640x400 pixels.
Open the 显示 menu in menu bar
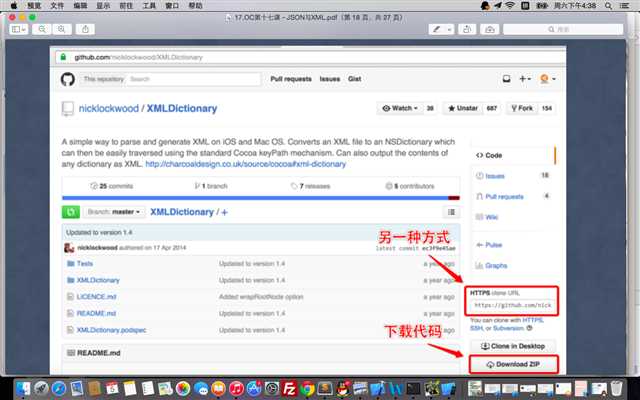pos(103,6)
